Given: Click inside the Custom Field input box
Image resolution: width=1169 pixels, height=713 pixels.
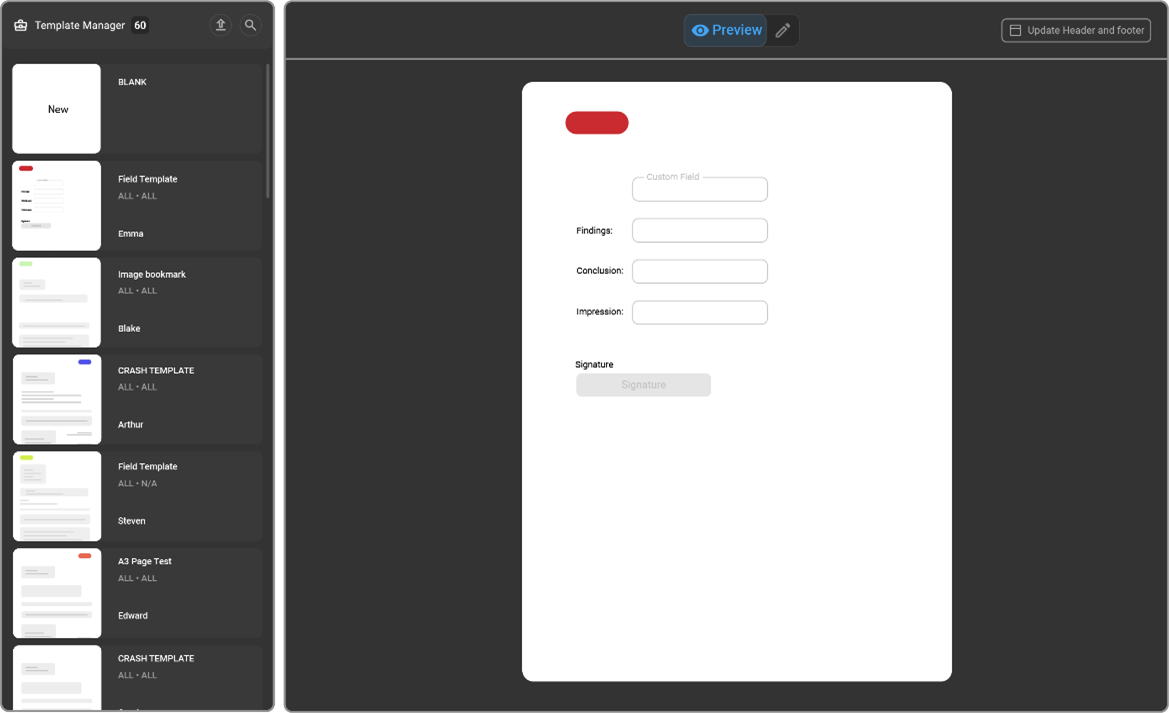Looking at the screenshot, I should click(699, 189).
